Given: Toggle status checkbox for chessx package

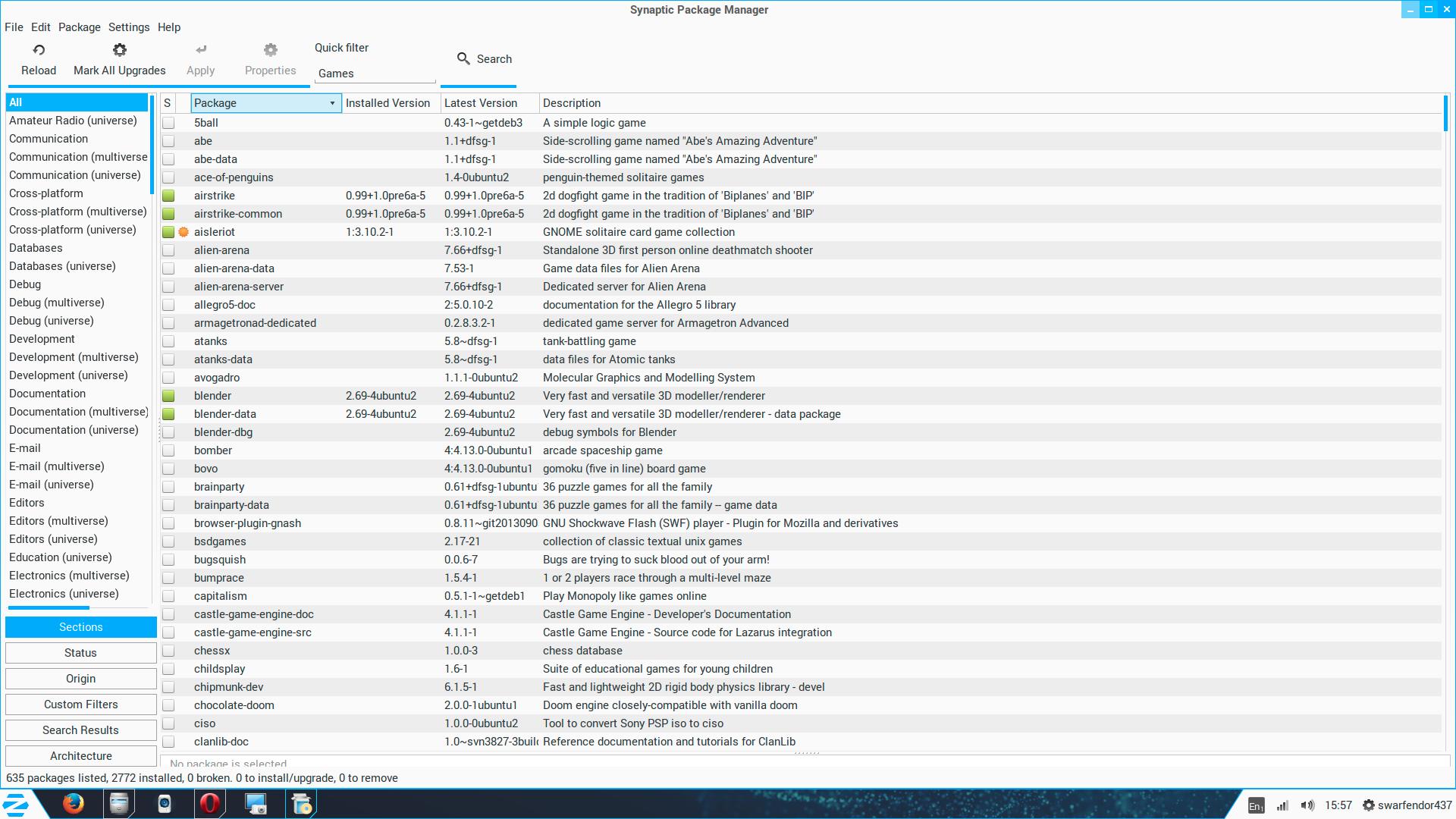Looking at the screenshot, I should click(168, 651).
